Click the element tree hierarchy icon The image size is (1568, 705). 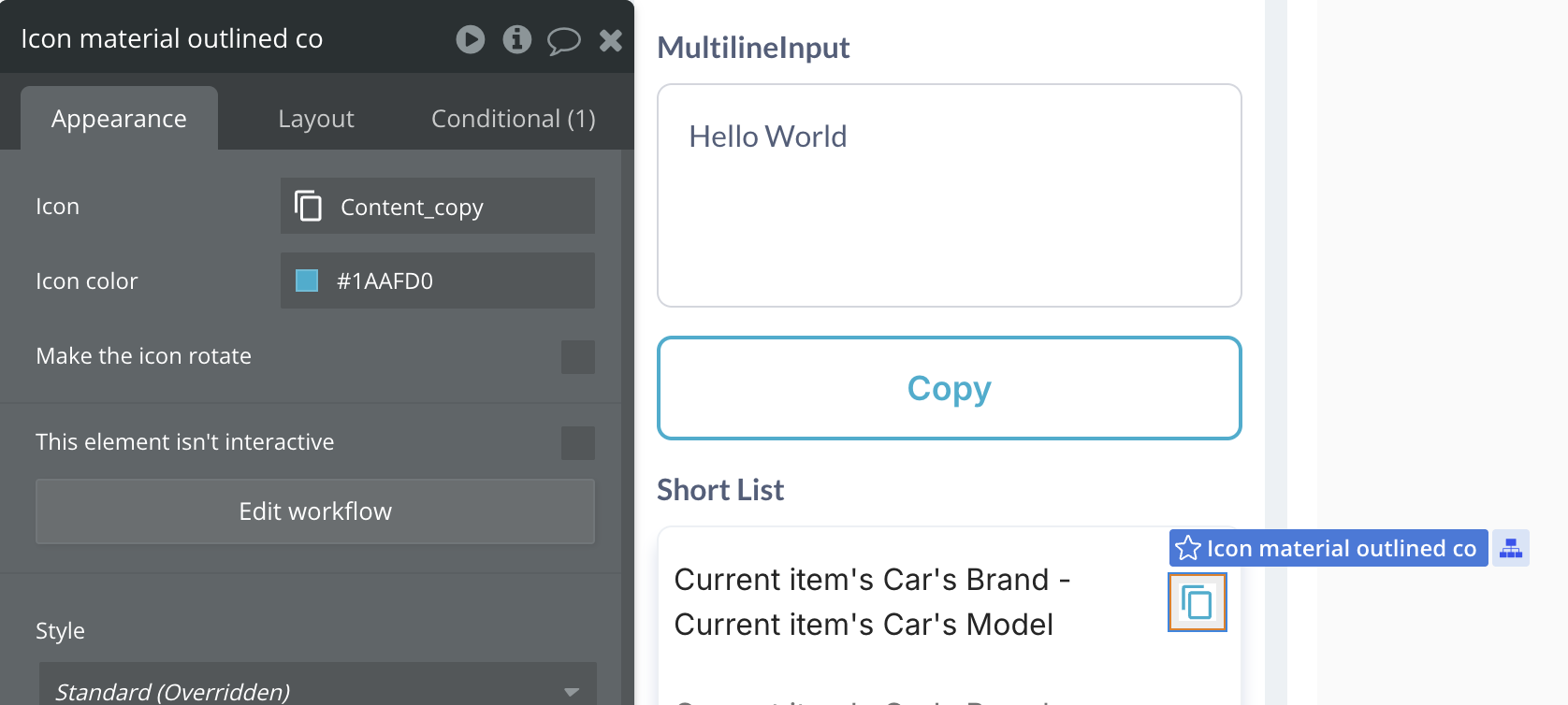click(1510, 548)
